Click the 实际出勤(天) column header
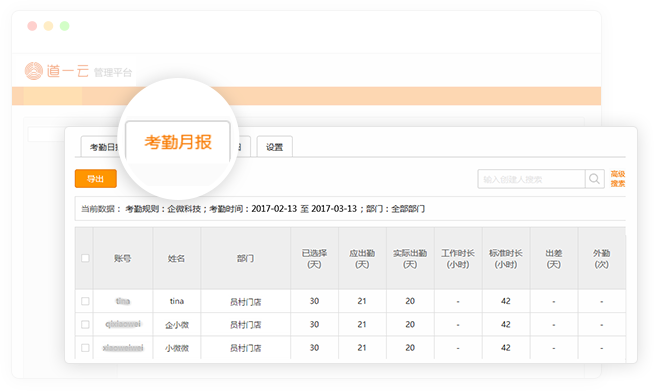 410,258
